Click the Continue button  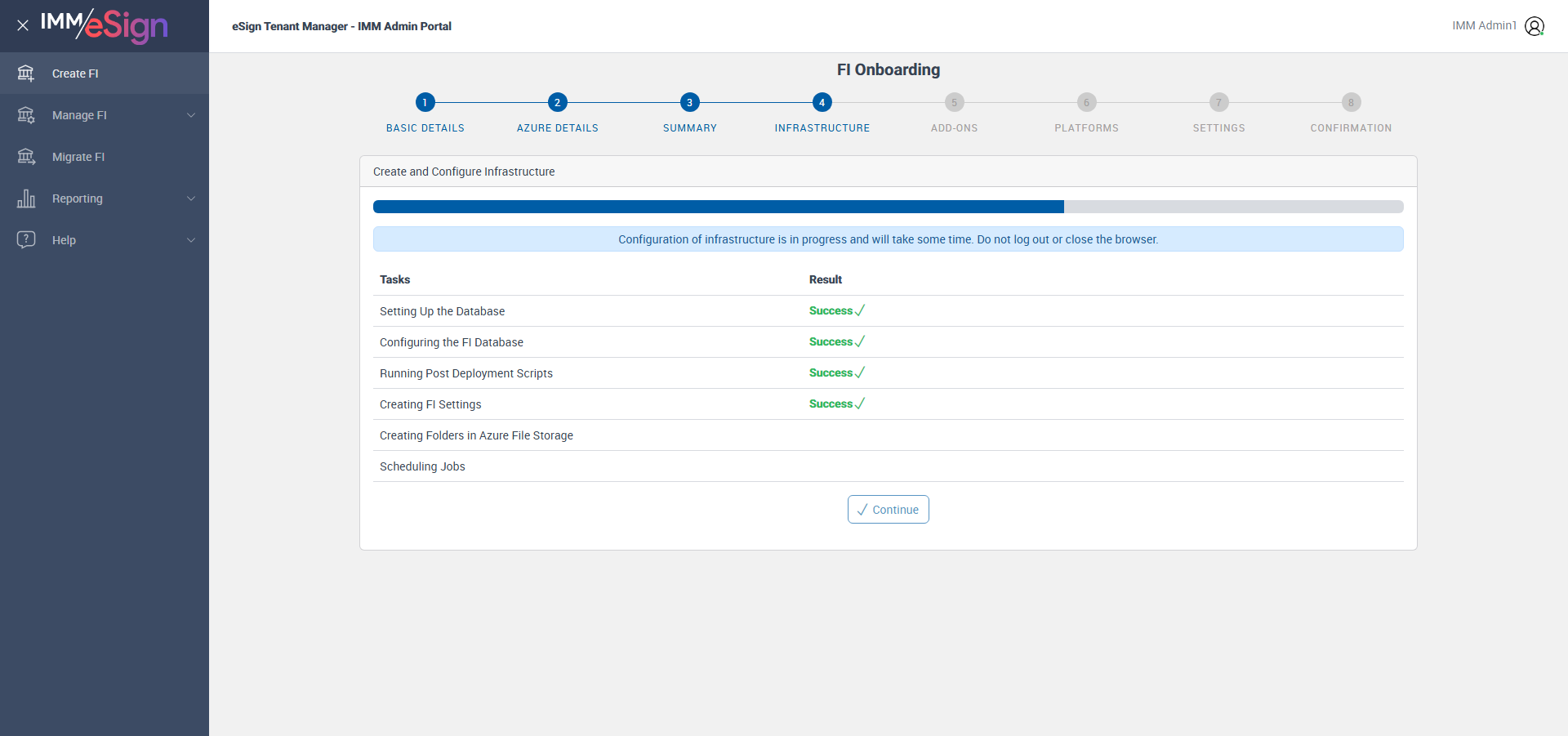coord(888,509)
